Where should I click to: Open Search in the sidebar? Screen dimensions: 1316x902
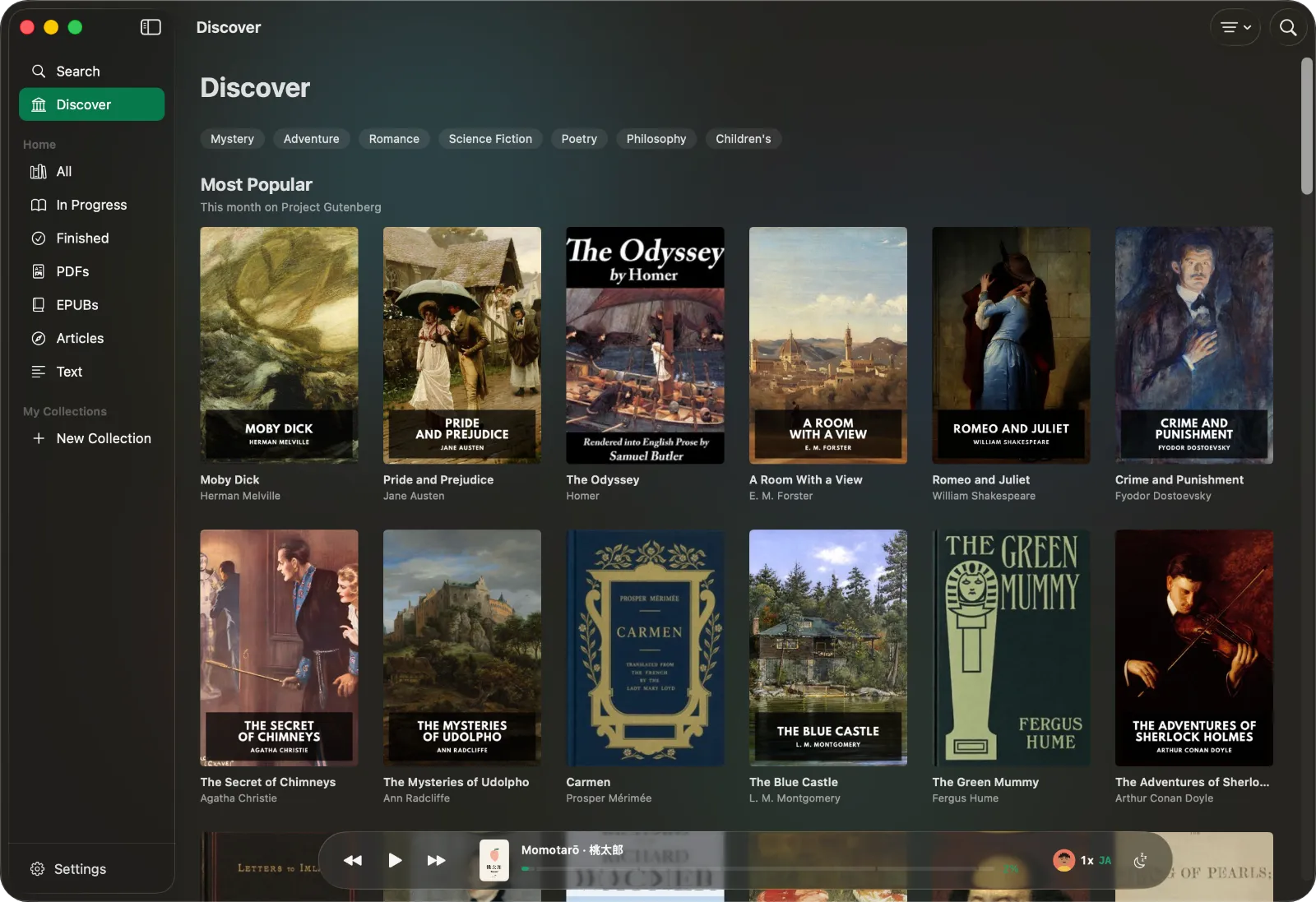point(91,72)
